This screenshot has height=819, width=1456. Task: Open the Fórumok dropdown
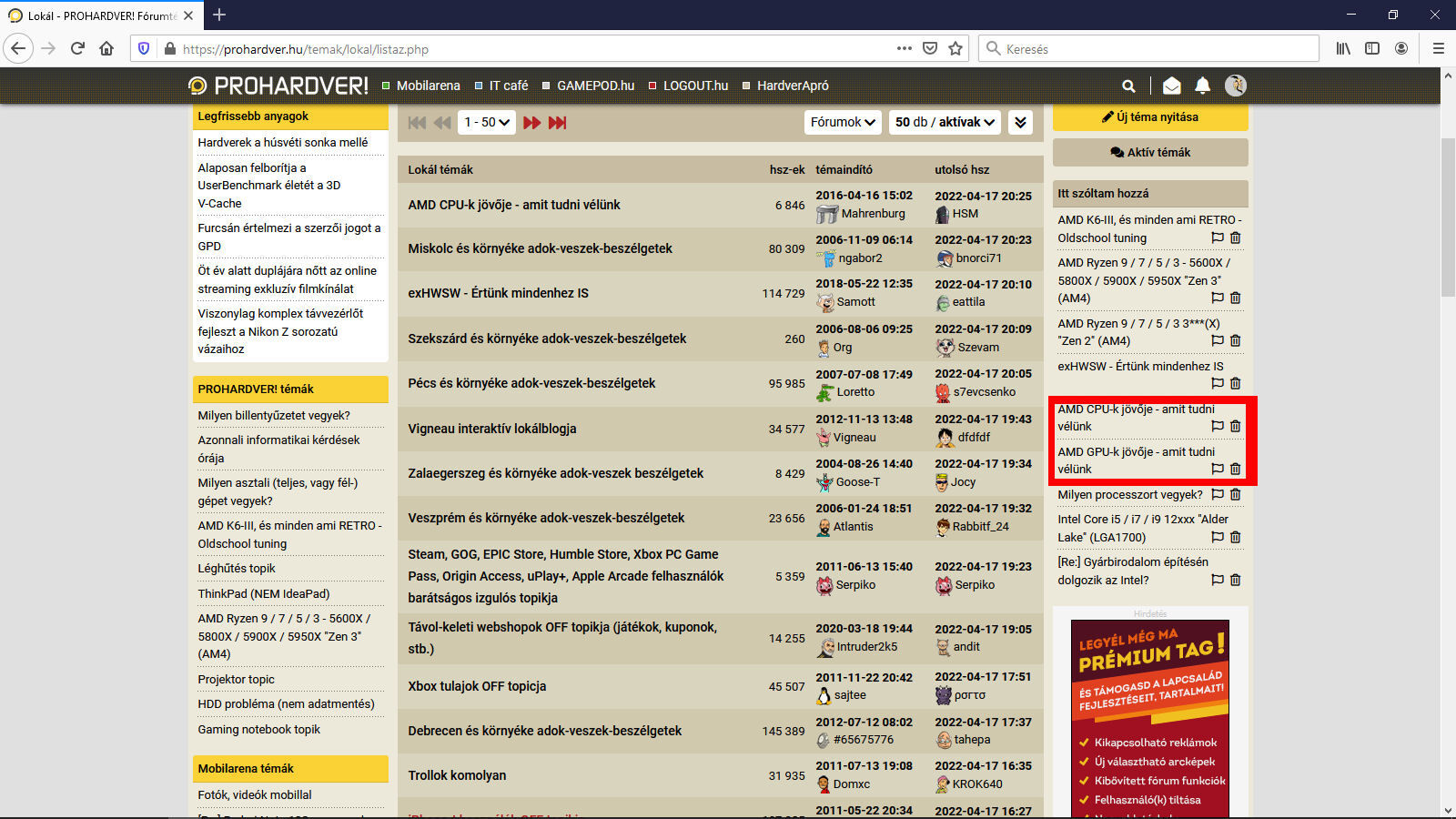coord(844,122)
